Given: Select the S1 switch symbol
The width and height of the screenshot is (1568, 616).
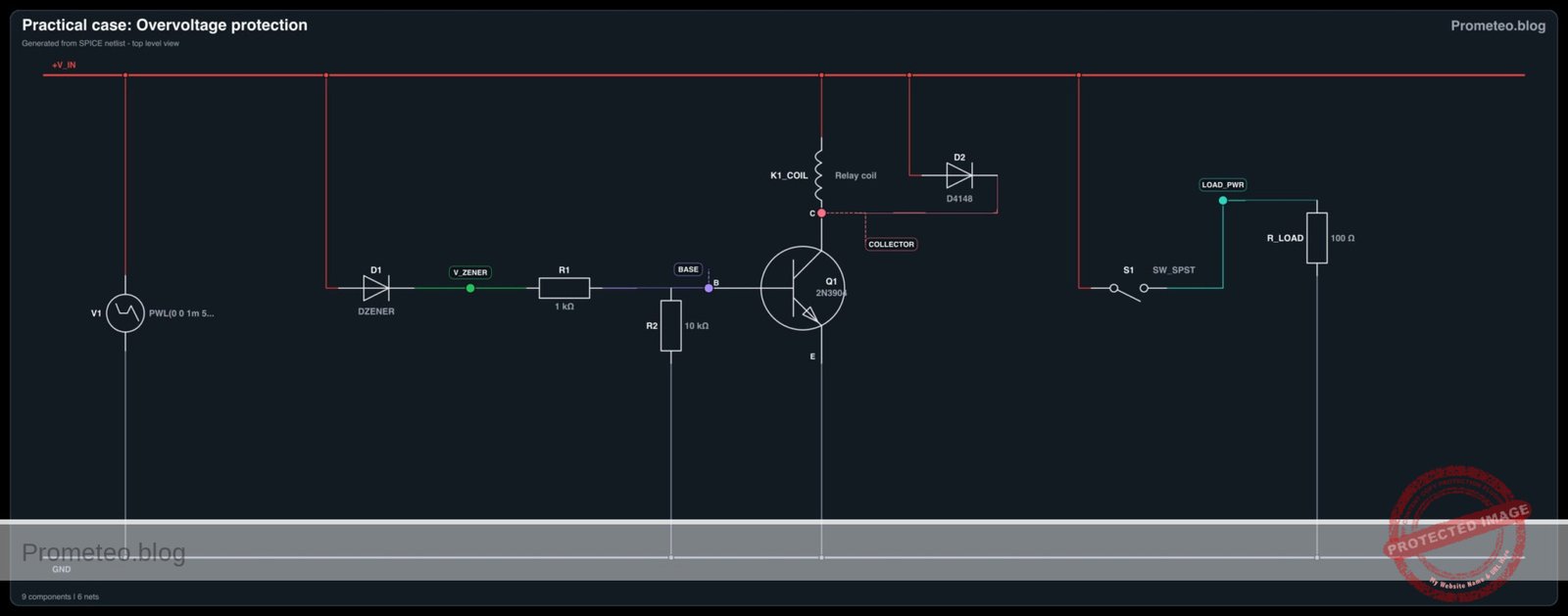Looking at the screenshot, I should click(x=1128, y=290).
